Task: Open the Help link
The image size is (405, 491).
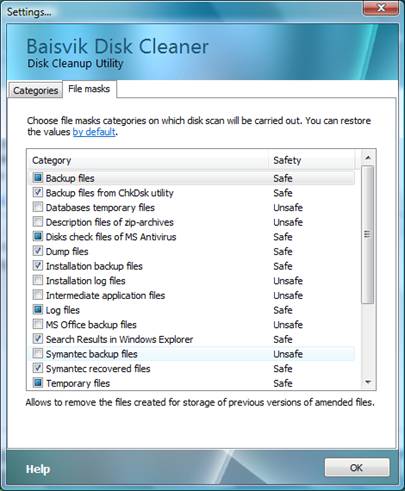Action: click(x=38, y=469)
